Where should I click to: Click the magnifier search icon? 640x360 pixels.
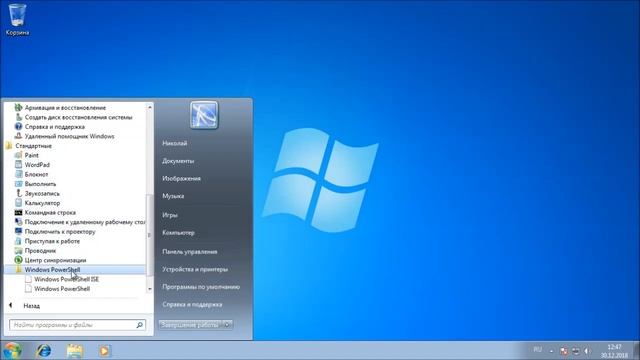coord(140,325)
